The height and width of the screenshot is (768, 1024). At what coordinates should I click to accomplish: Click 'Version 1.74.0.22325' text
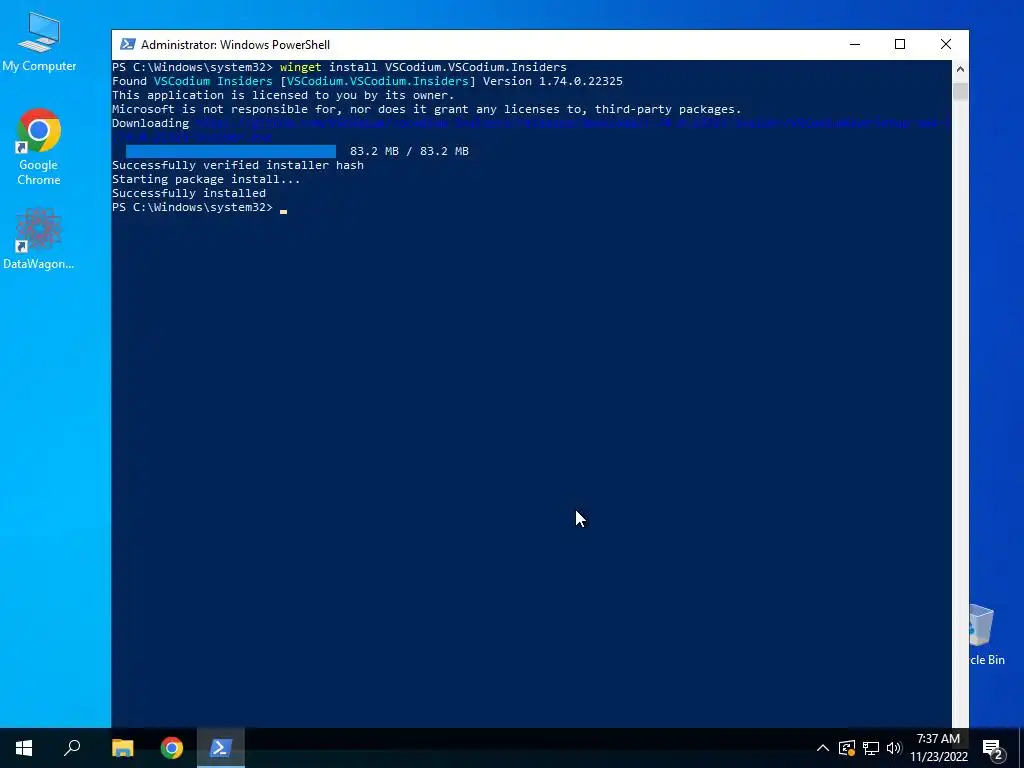(x=552, y=81)
